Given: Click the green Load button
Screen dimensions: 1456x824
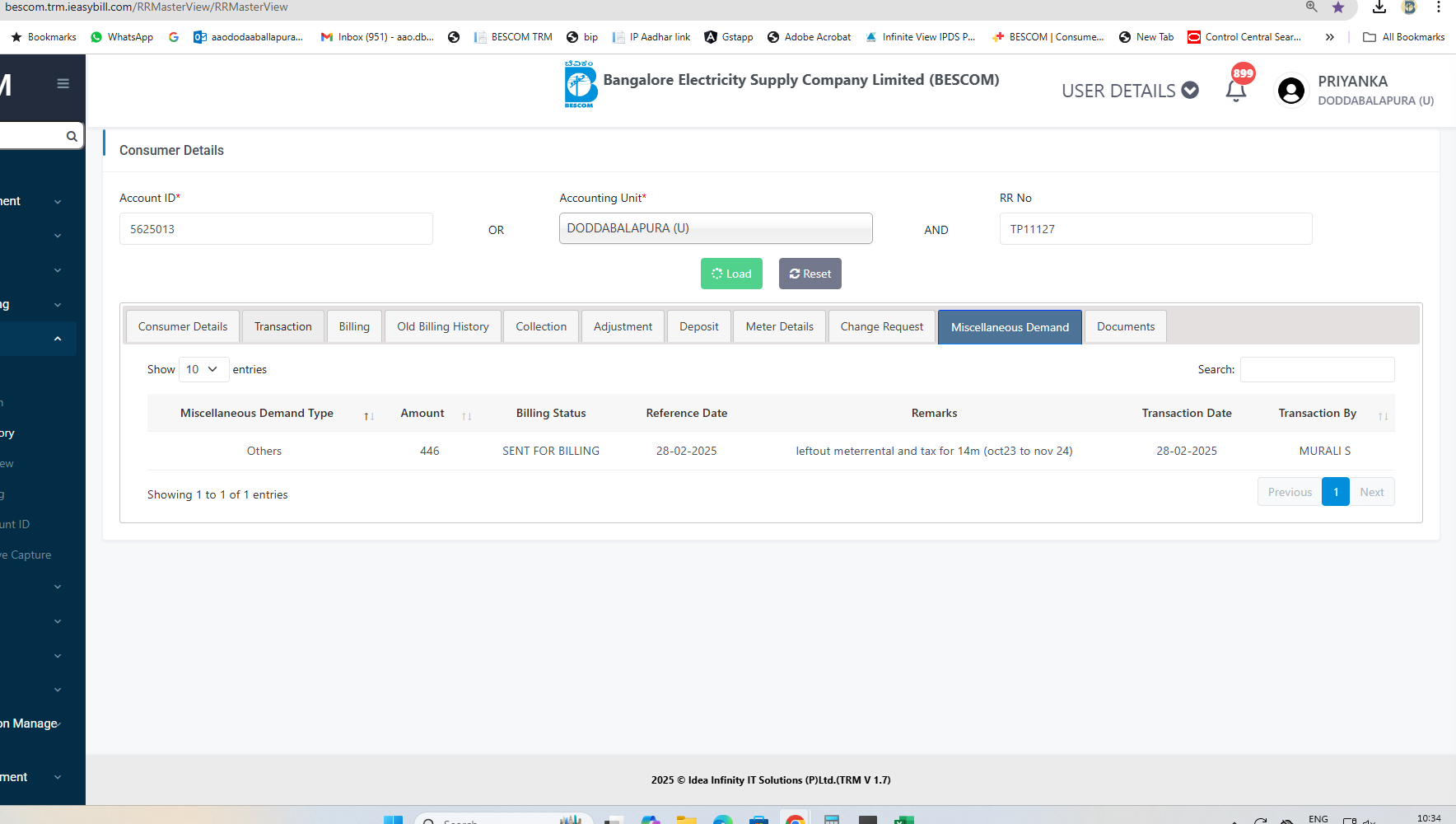Looking at the screenshot, I should tap(731, 274).
